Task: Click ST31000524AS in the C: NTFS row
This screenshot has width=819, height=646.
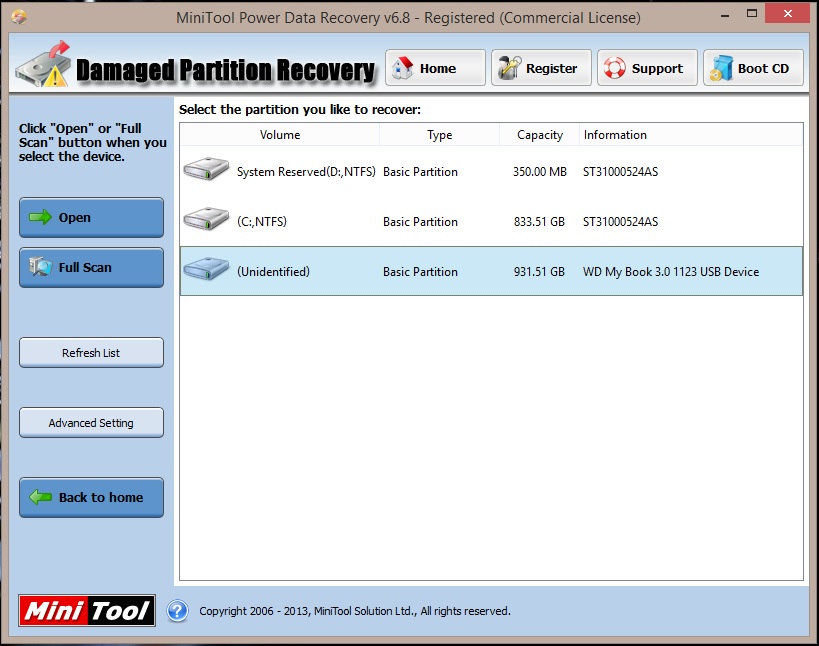Action: pyautogui.click(x=621, y=222)
